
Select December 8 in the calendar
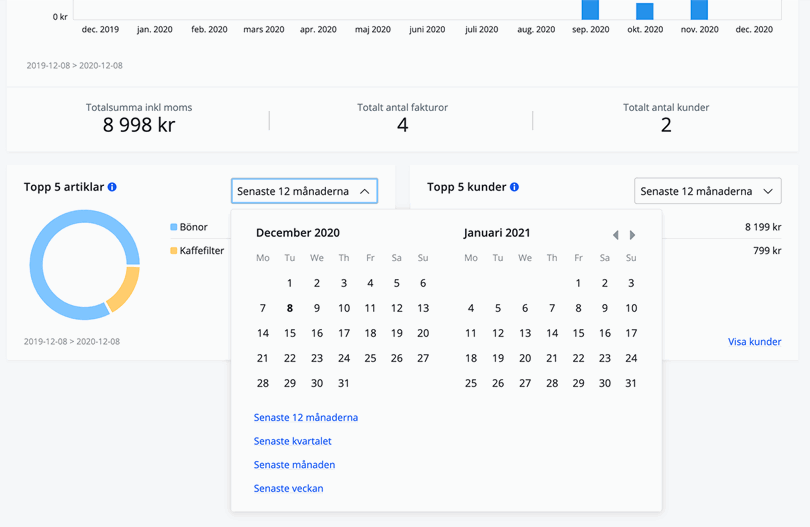click(x=290, y=308)
